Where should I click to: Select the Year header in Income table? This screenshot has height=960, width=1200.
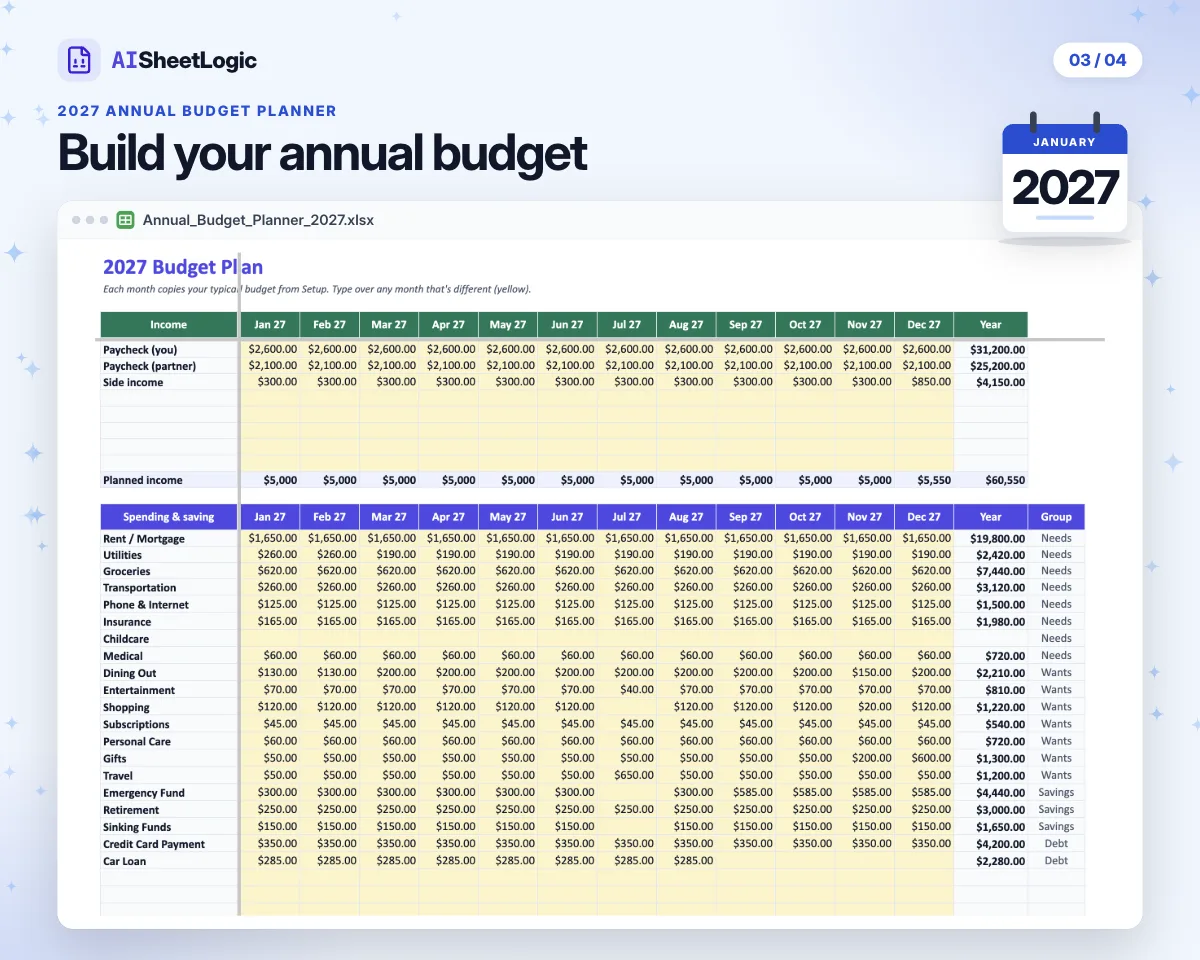[x=990, y=324]
